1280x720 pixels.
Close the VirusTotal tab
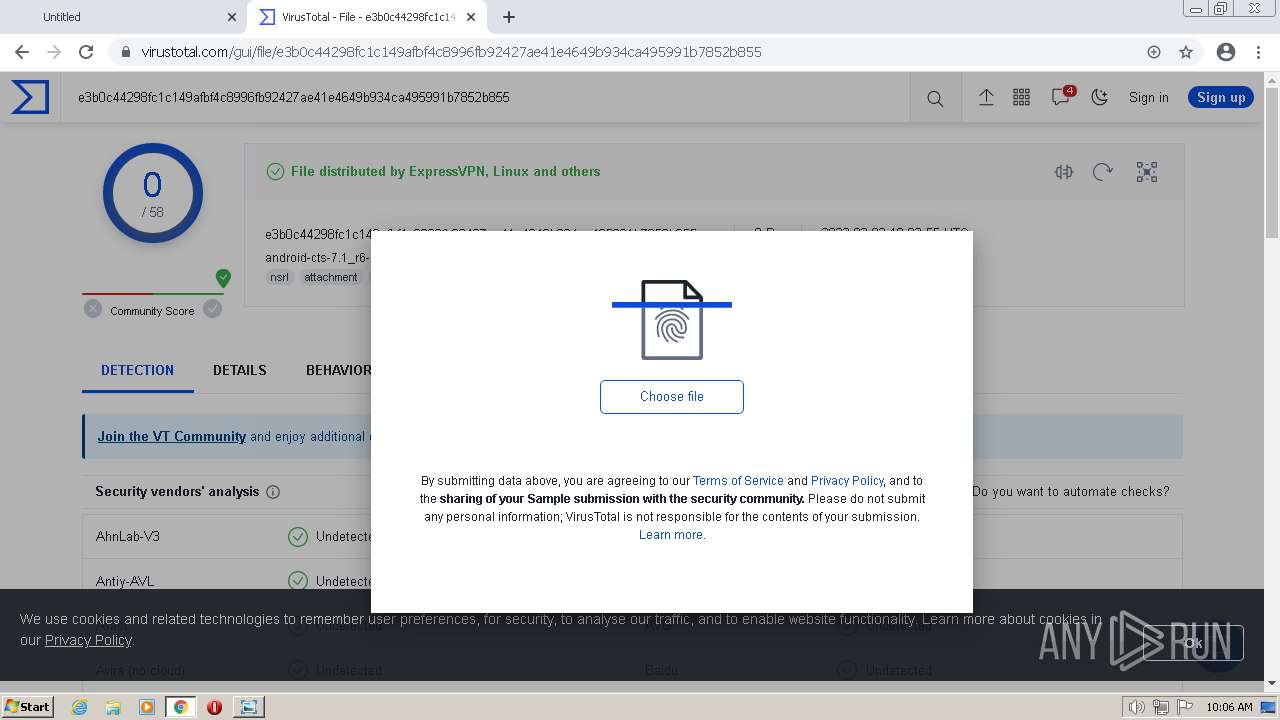[471, 17]
